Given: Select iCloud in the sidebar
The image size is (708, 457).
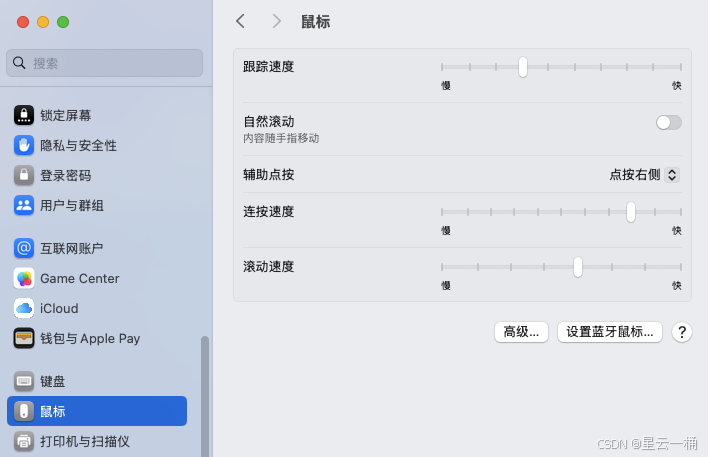Looking at the screenshot, I should [x=97, y=308].
